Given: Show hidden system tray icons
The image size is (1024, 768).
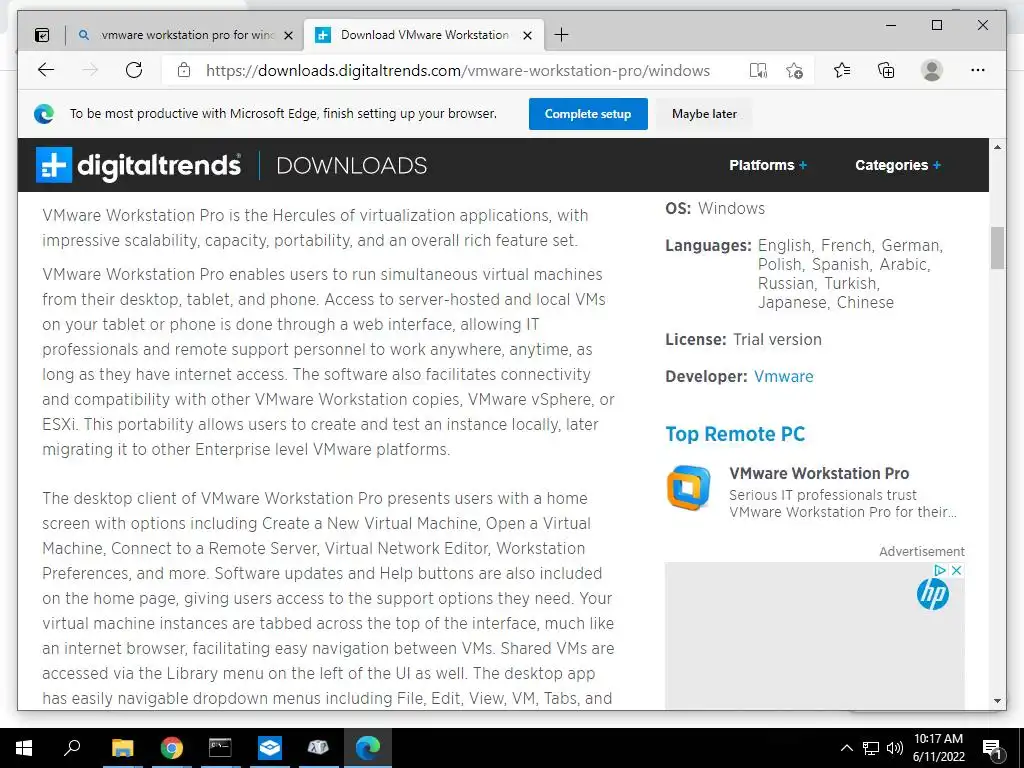Looking at the screenshot, I should (846, 748).
